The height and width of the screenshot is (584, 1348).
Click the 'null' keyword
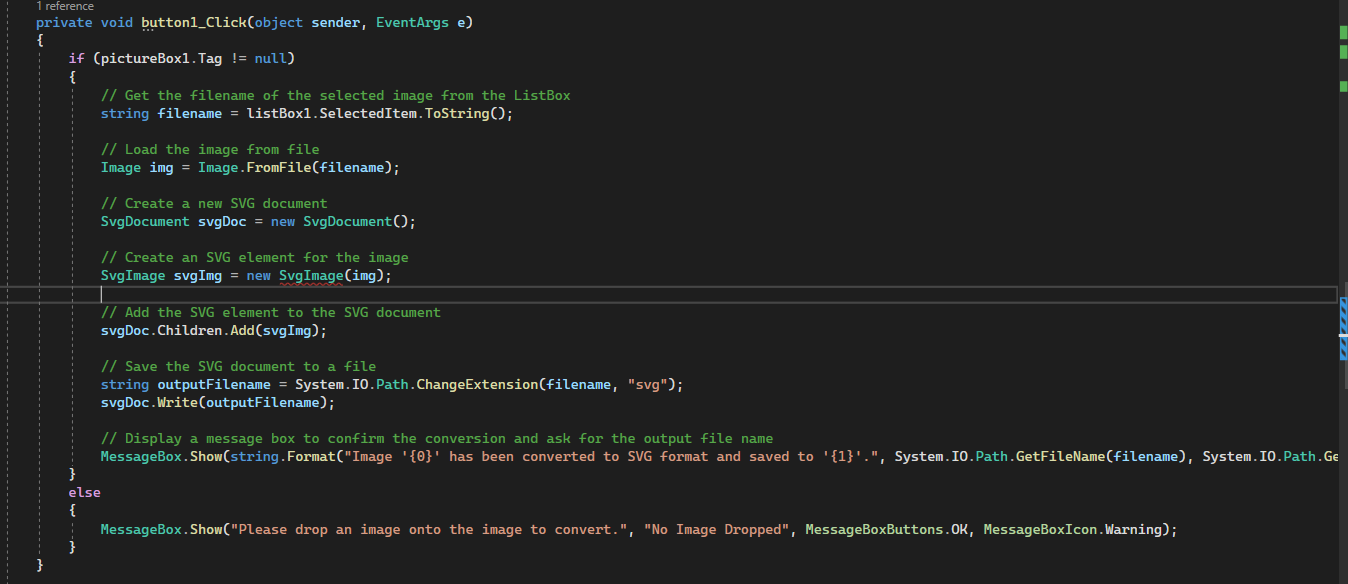[x=271, y=58]
